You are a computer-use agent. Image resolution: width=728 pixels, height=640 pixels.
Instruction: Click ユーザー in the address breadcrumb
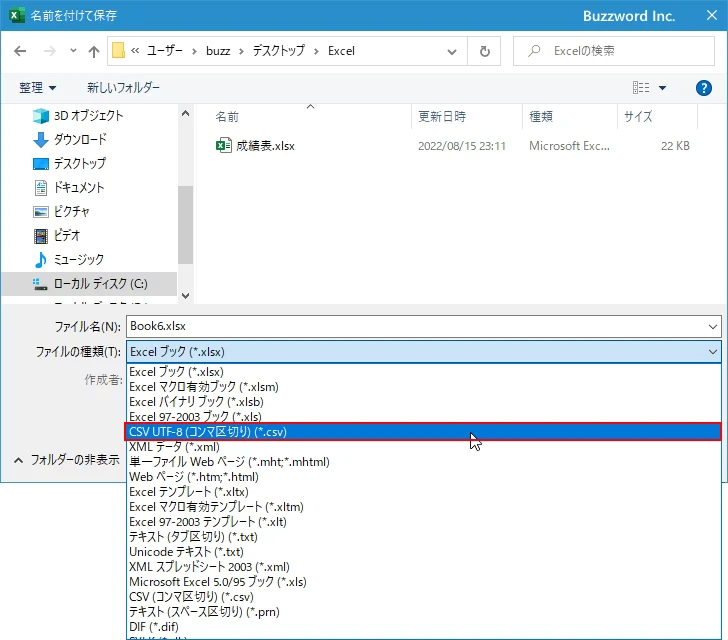pyautogui.click(x=164, y=51)
